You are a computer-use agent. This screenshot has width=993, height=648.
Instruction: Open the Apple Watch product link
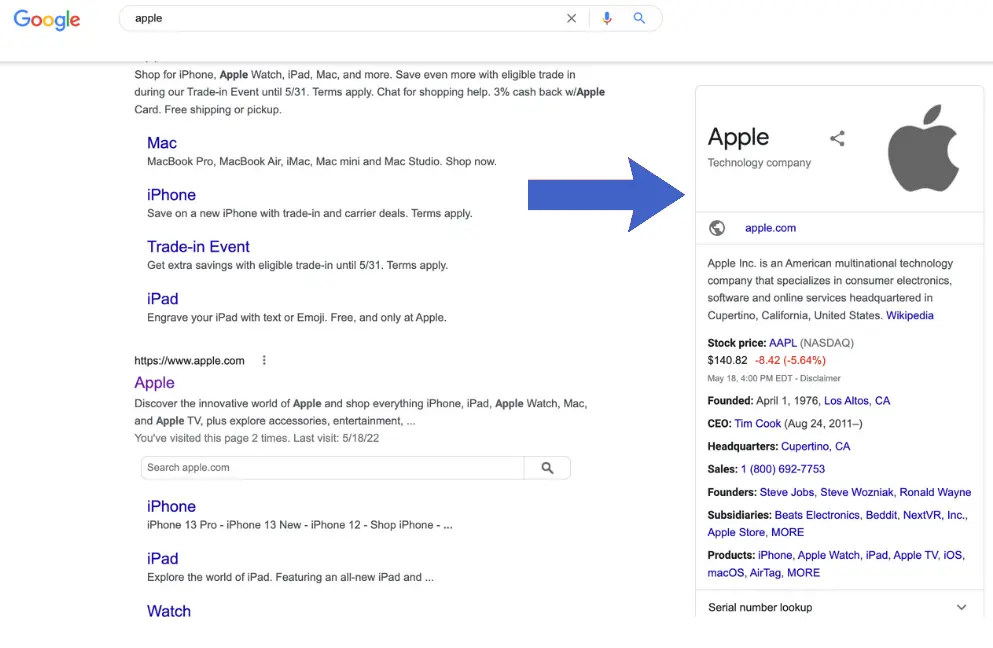[x=828, y=556]
